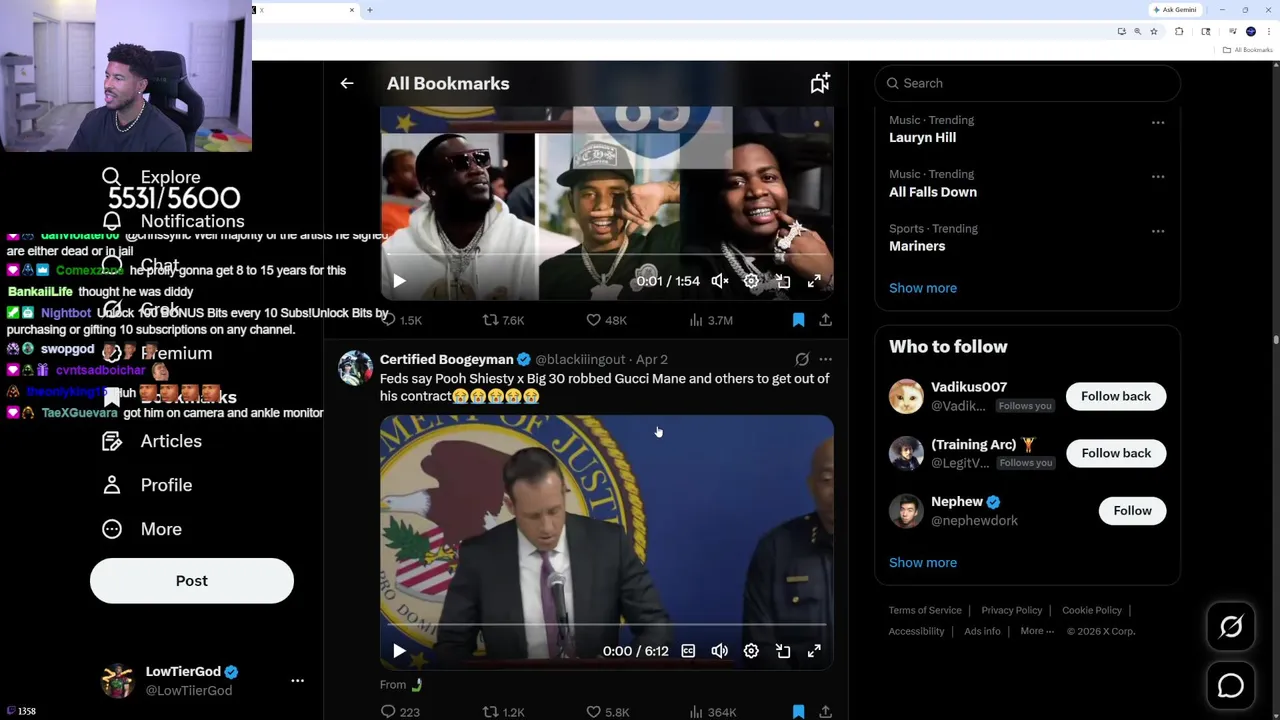
Task: Remove the bookmark on the 5.8K-likes post
Action: 798,712
